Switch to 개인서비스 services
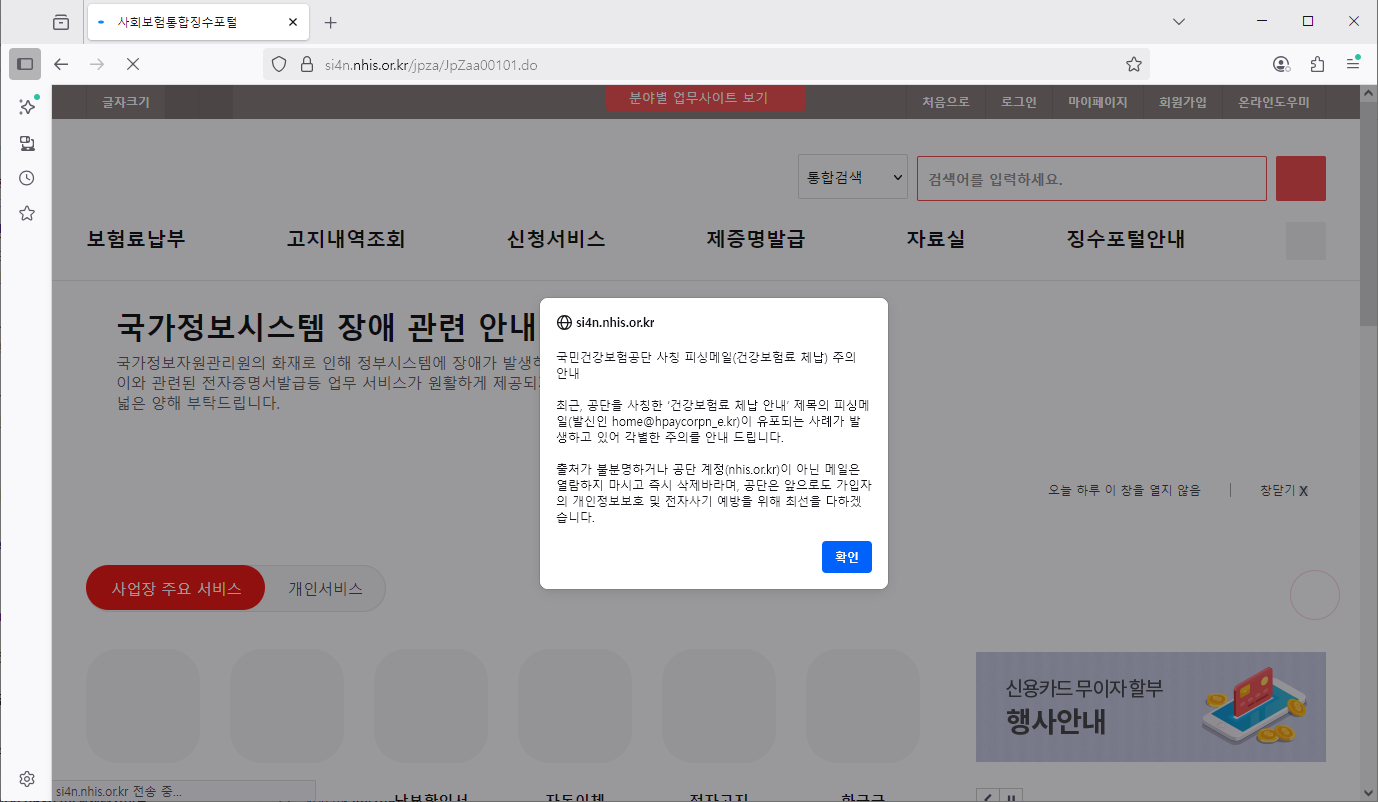 coord(325,588)
